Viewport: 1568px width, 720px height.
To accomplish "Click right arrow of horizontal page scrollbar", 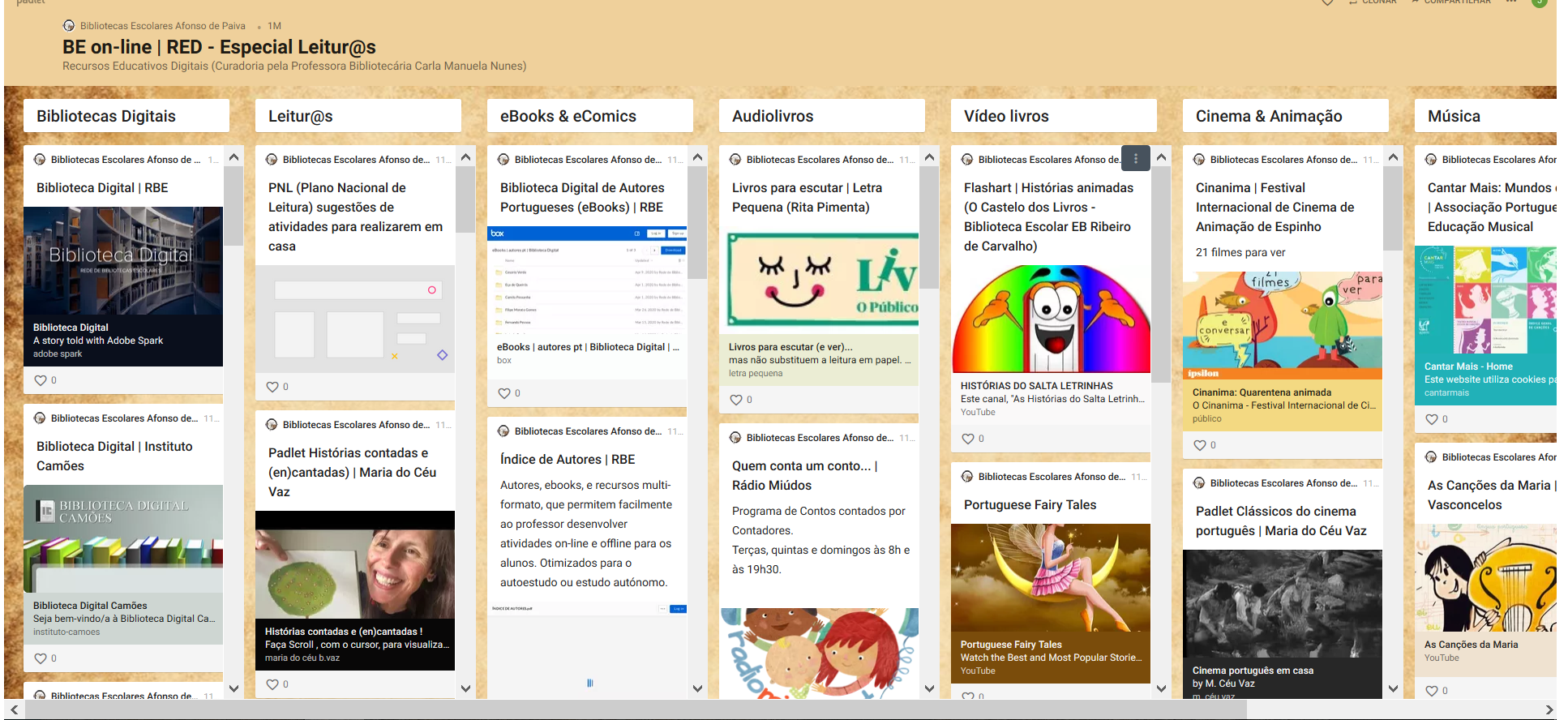I will click(x=1548, y=710).
